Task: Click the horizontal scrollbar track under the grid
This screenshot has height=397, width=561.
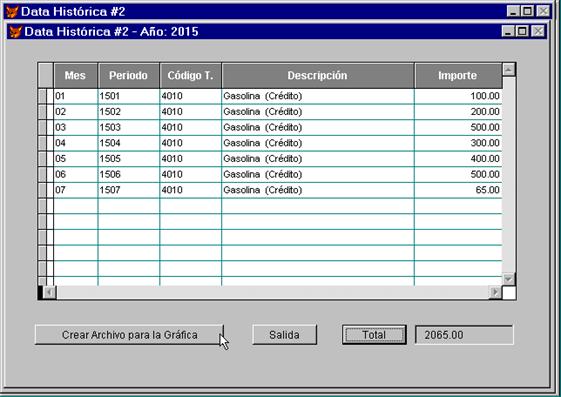Action: 273,293
